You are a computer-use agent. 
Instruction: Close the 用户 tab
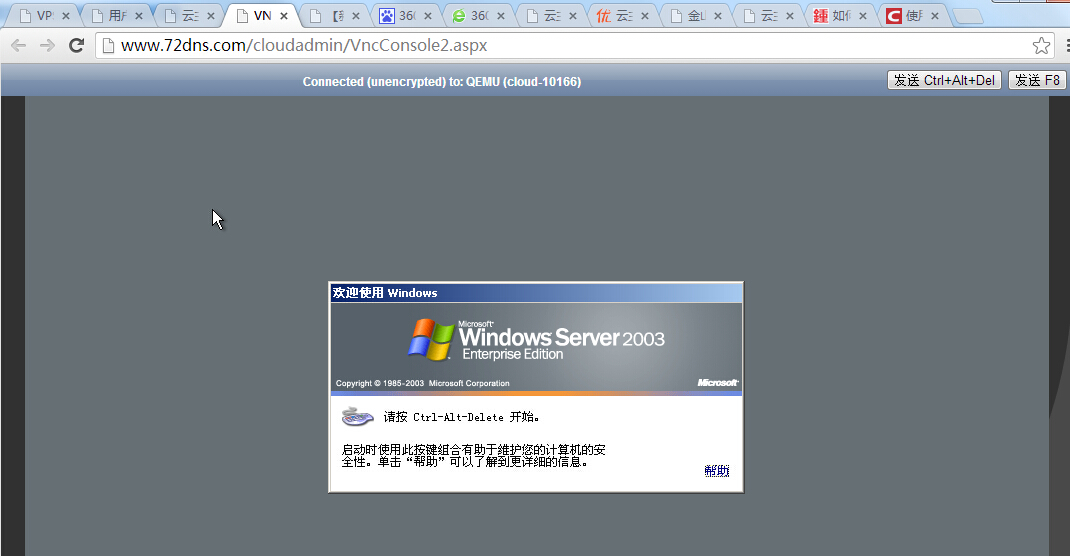click(x=139, y=16)
